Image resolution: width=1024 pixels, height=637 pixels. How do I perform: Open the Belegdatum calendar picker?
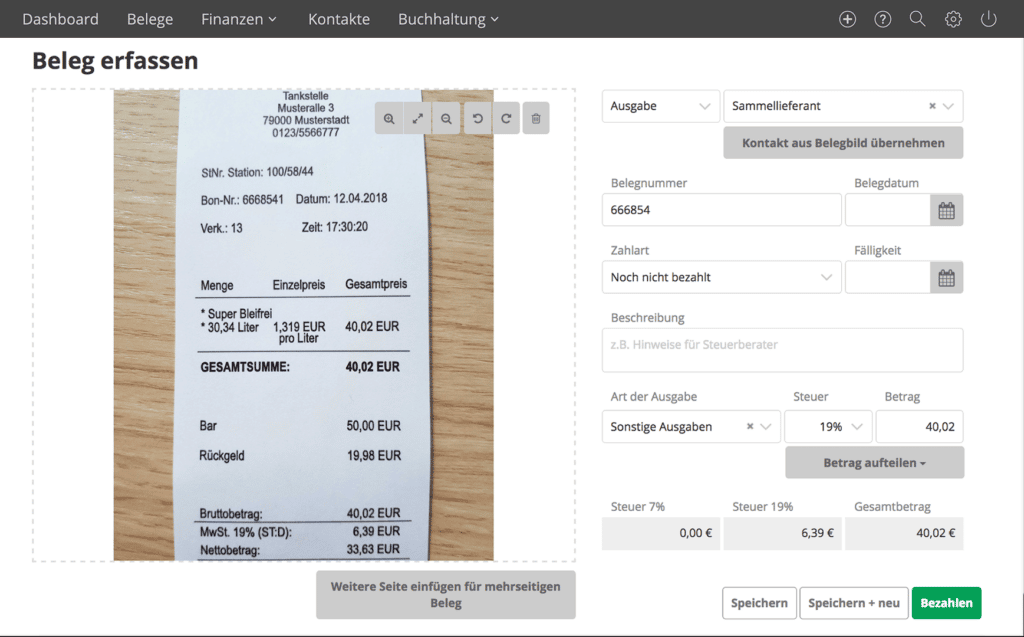(946, 210)
